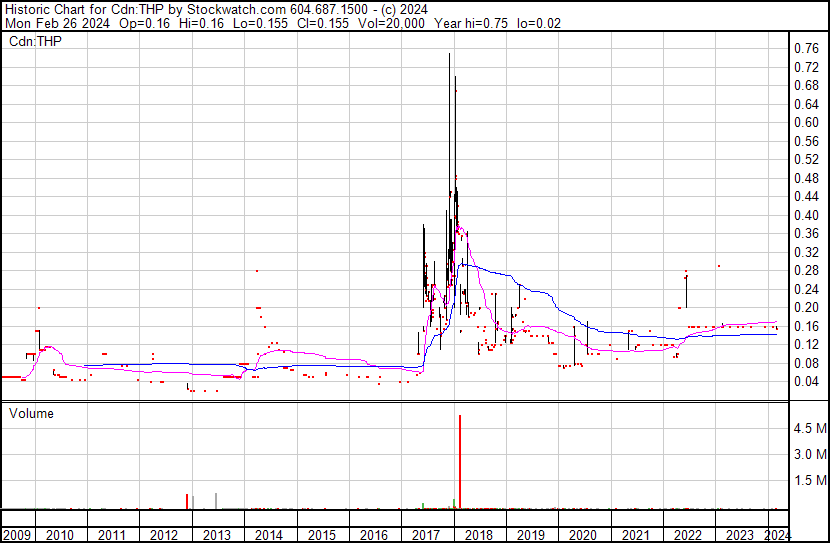Click the 0.28 price axis label
The height and width of the screenshot is (543, 830).
coord(806,271)
